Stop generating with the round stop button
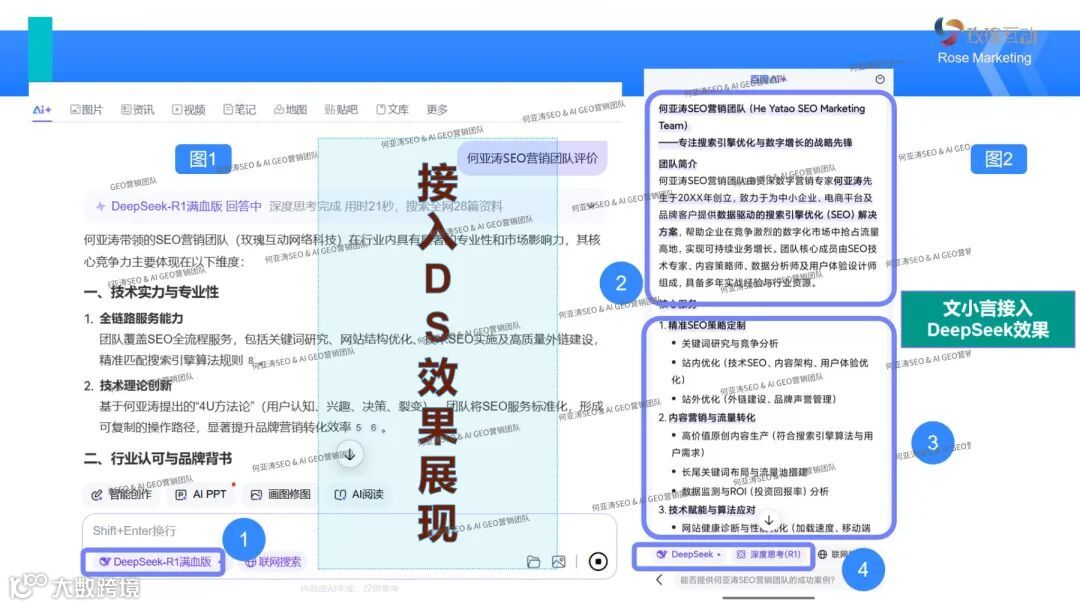1080x607 pixels. click(599, 562)
